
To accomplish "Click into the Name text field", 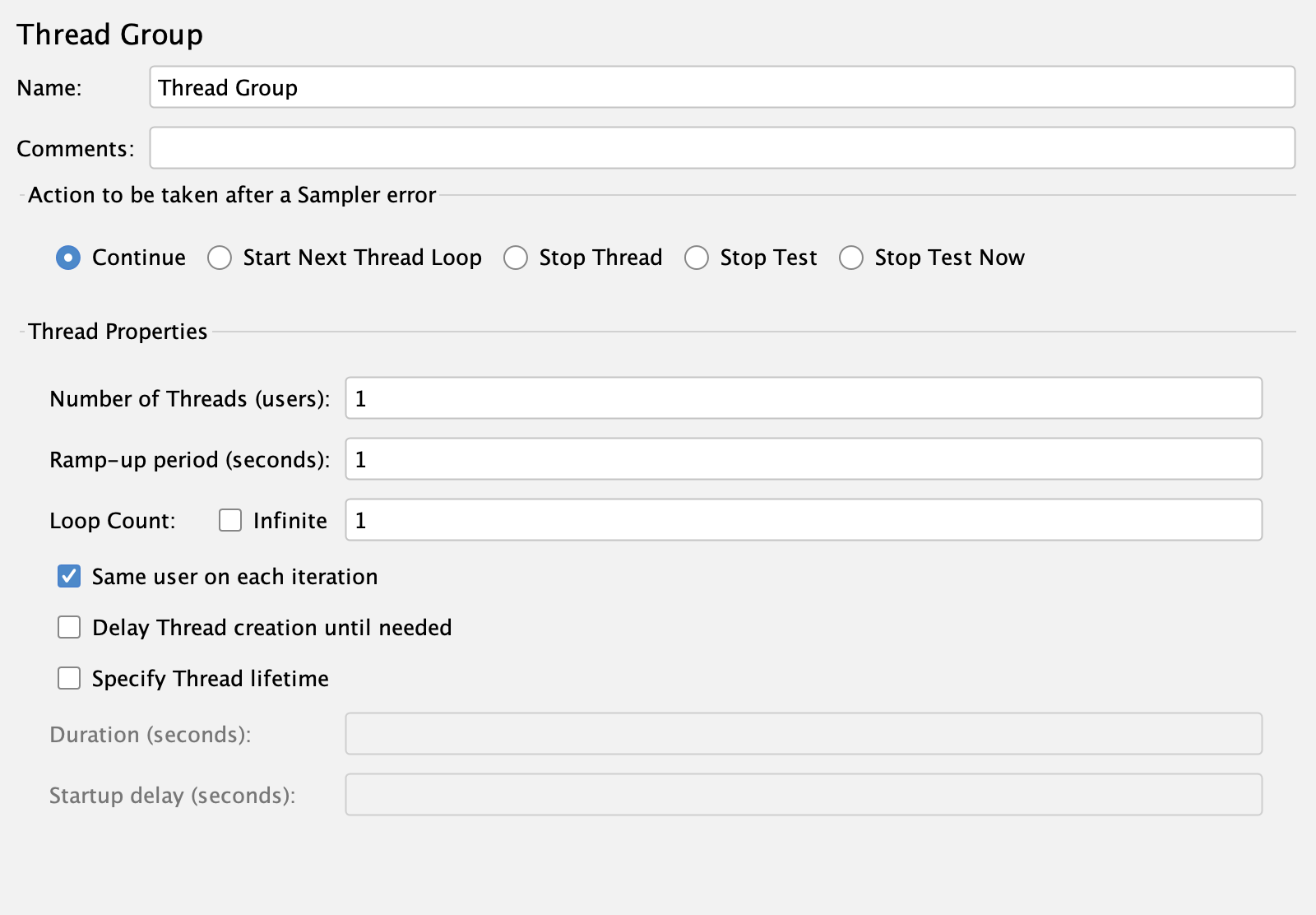I will 721,87.
